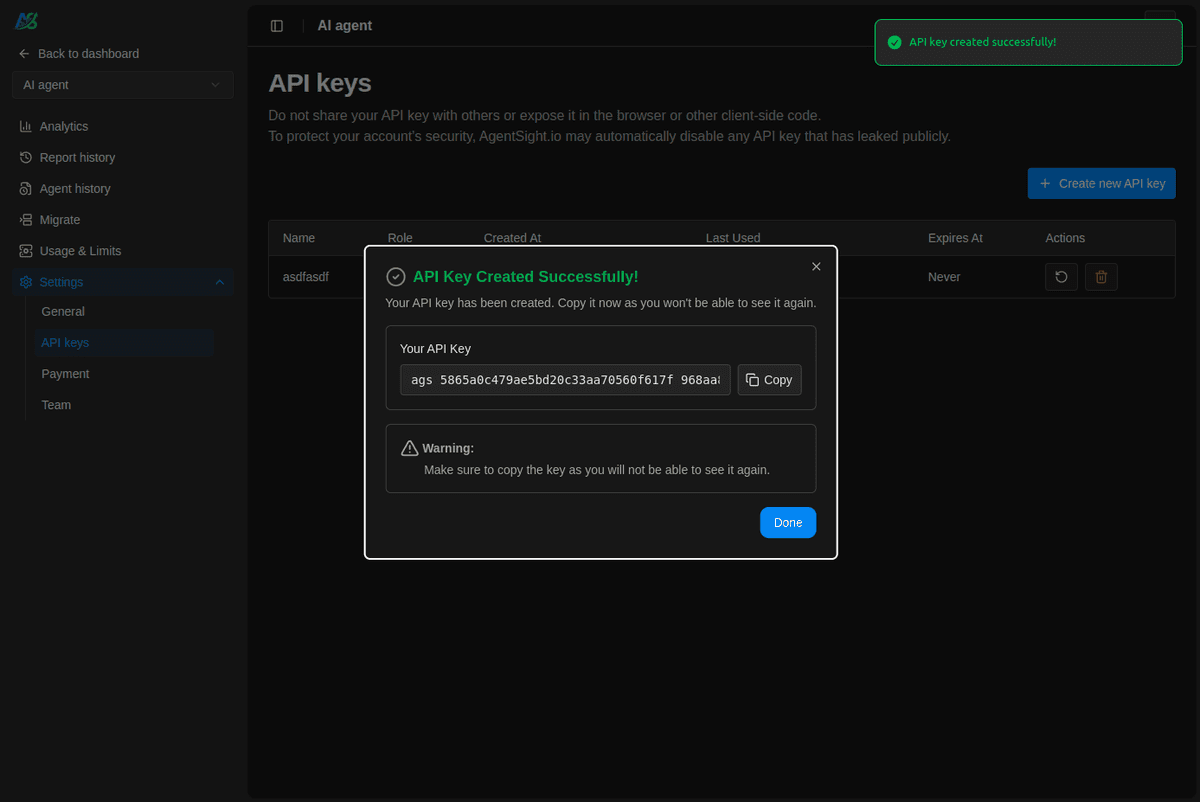Open General settings page
Screen dimensions: 1200x802
tap(63, 311)
